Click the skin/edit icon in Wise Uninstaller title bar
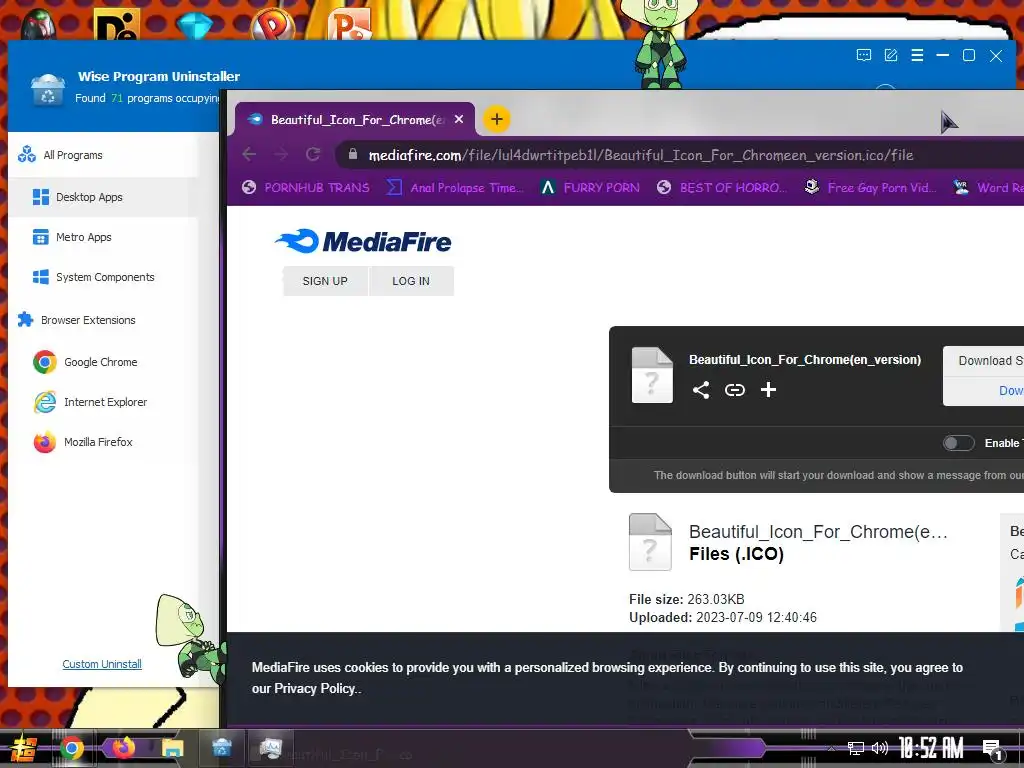Viewport: 1024px width, 768px height. [891, 56]
